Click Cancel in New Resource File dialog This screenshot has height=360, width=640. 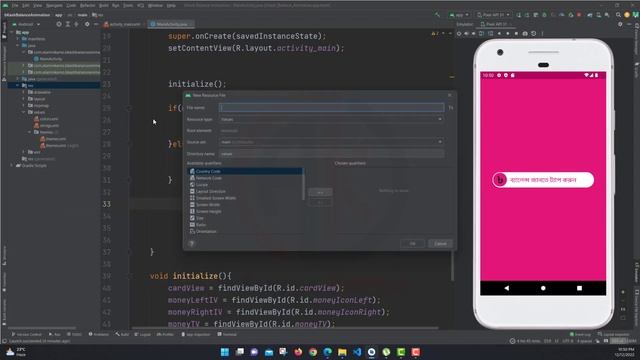(x=440, y=244)
